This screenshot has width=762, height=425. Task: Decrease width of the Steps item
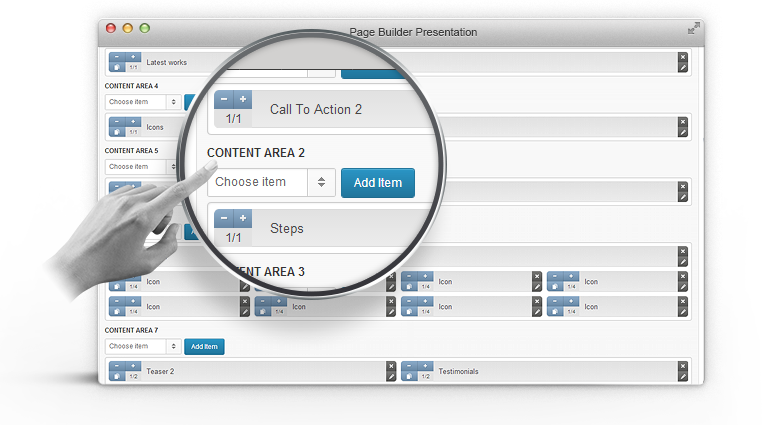point(223,218)
